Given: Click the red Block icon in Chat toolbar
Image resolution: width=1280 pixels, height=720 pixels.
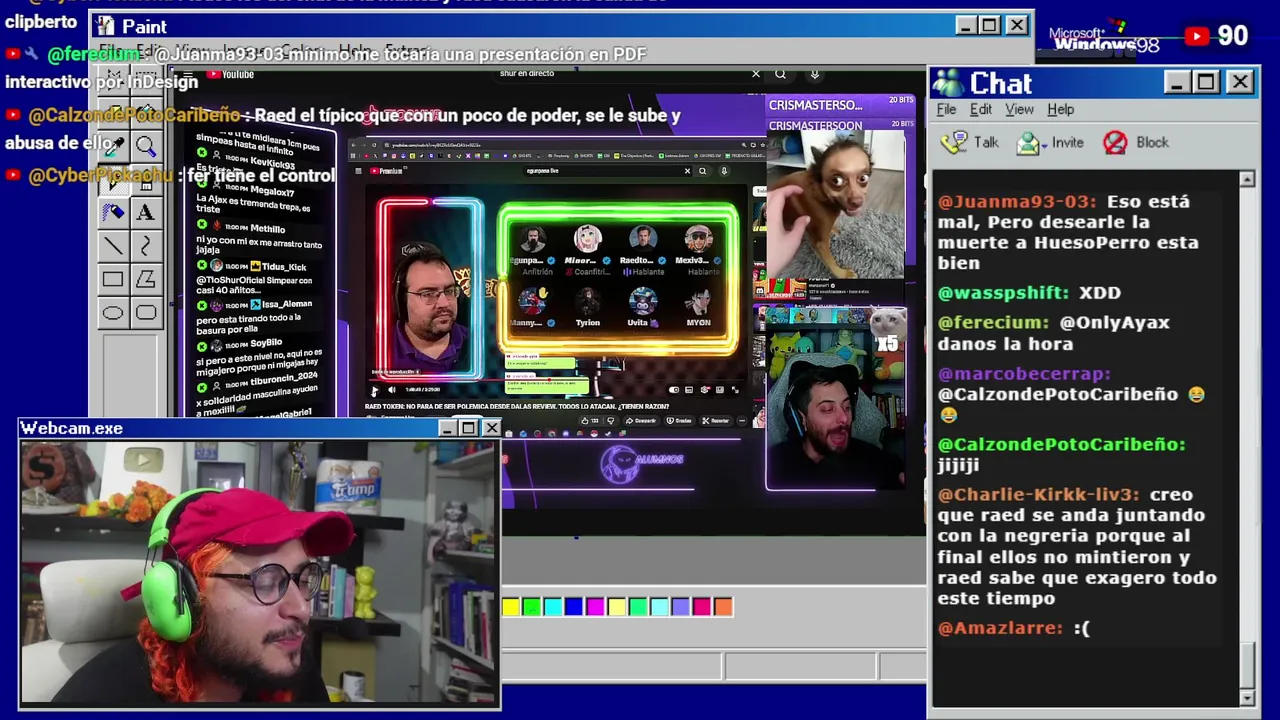Looking at the screenshot, I should (1115, 143).
